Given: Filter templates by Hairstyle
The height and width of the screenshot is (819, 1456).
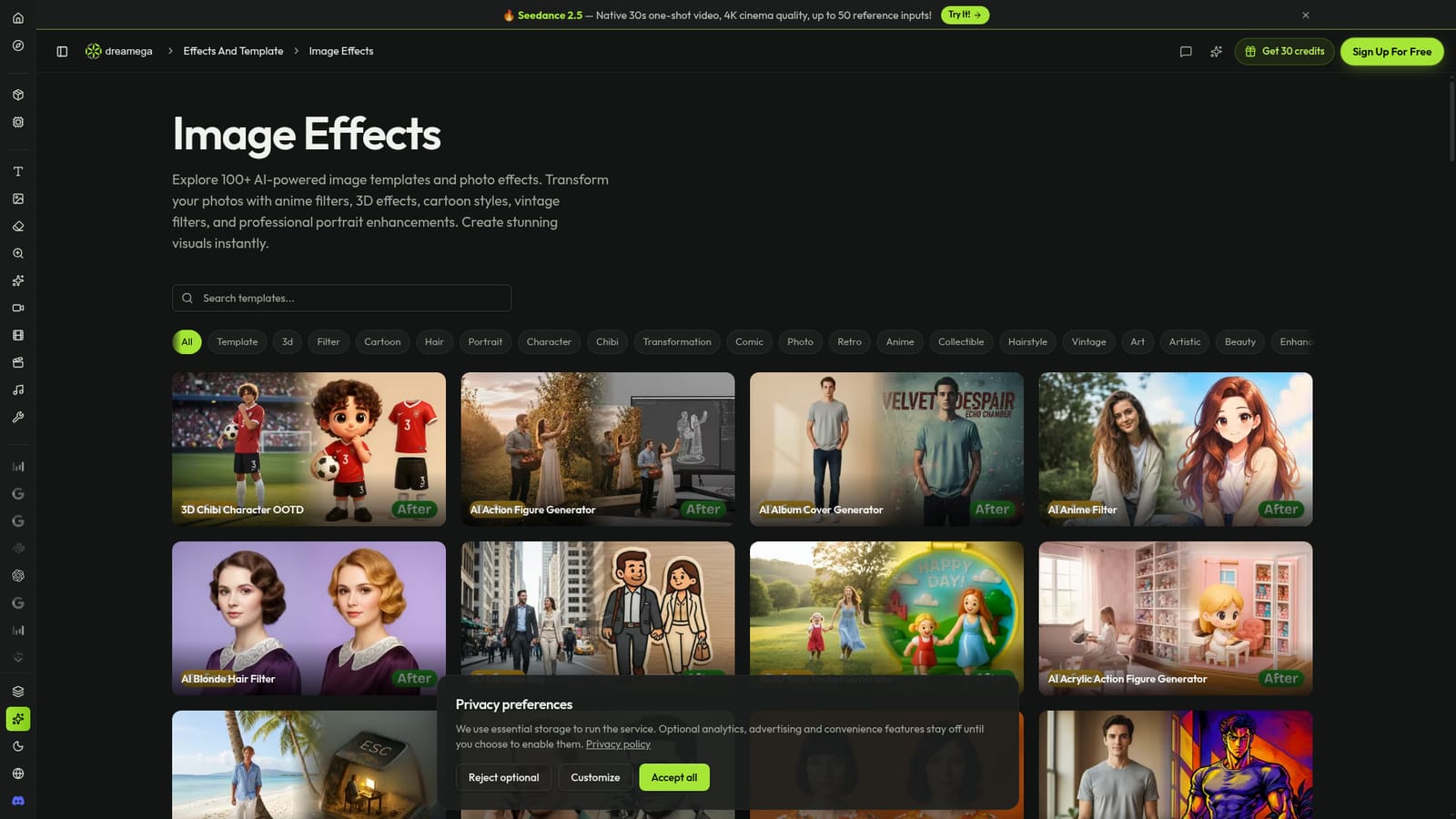Looking at the screenshot, I should coord(1027,342).
